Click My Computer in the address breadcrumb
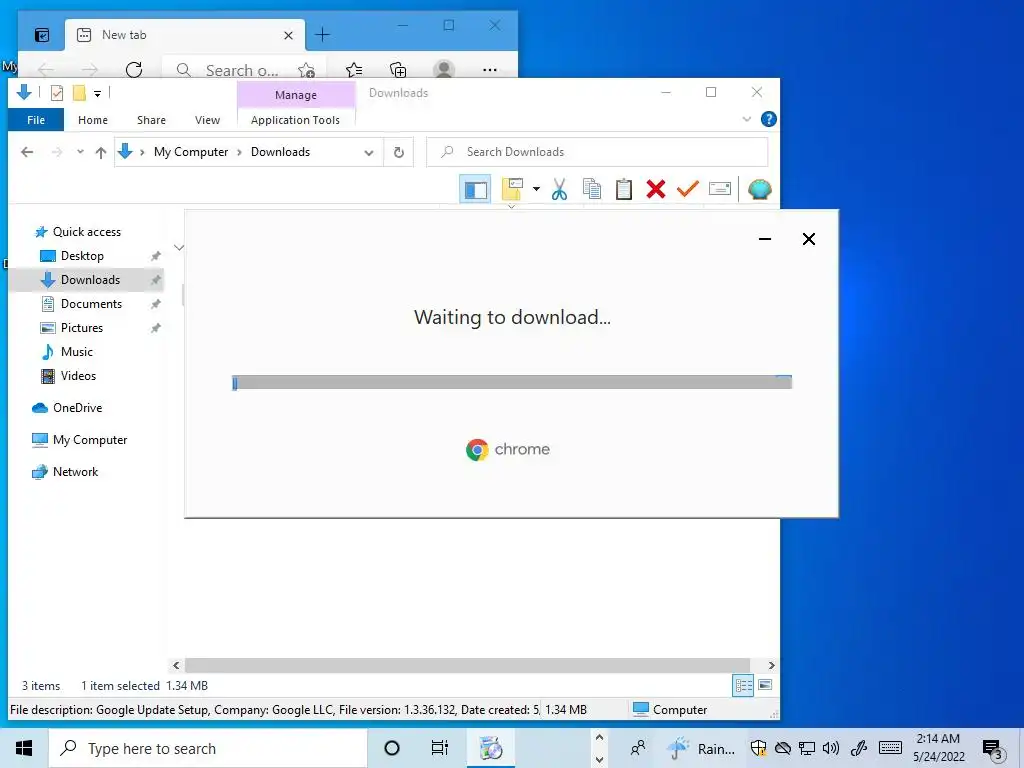The width and height of the screenshot is (1024, 768). 191,152
